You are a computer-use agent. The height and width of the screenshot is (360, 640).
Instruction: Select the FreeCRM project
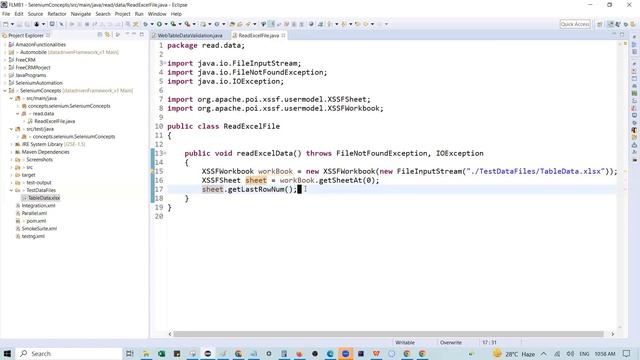25,60
